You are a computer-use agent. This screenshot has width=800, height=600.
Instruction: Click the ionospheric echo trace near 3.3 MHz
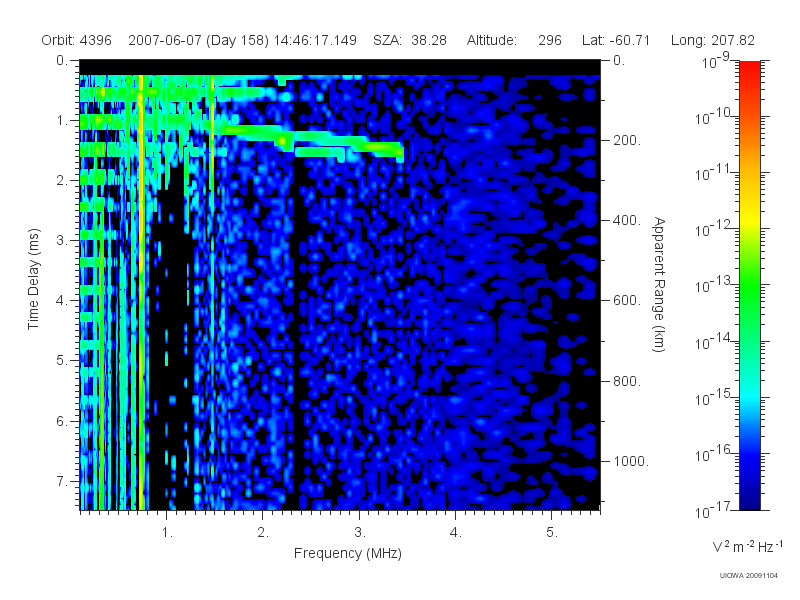tap(383, 147)
